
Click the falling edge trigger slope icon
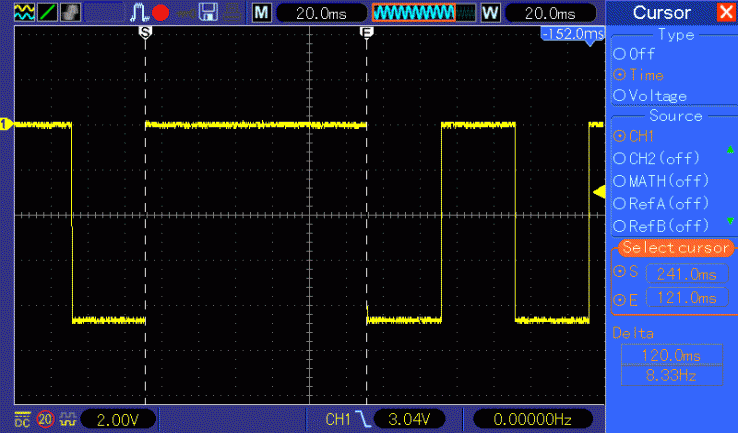coord(360,417)
